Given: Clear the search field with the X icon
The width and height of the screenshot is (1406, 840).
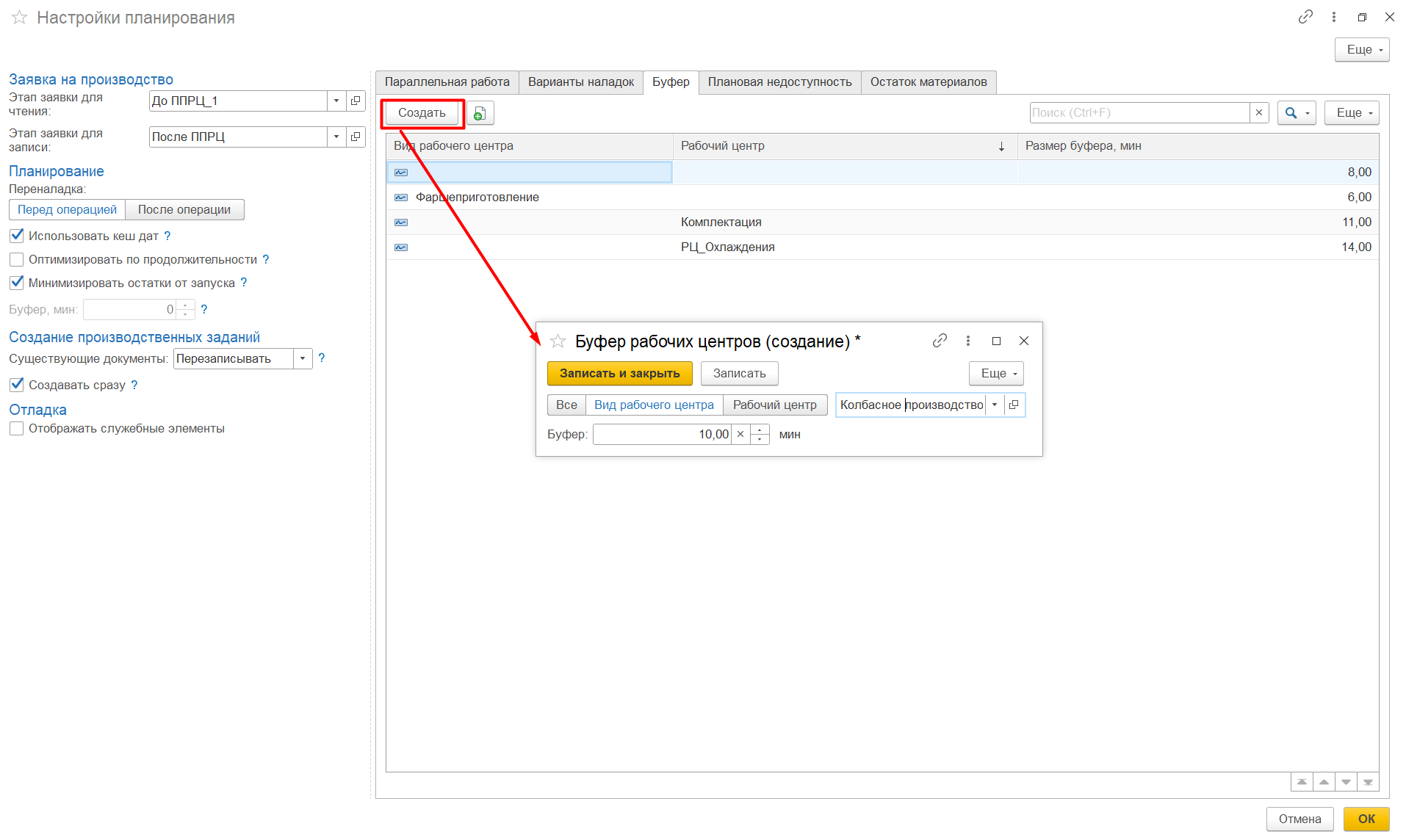Looking at the screenshot, I should pyautogui.click(x=1259, y=113).
